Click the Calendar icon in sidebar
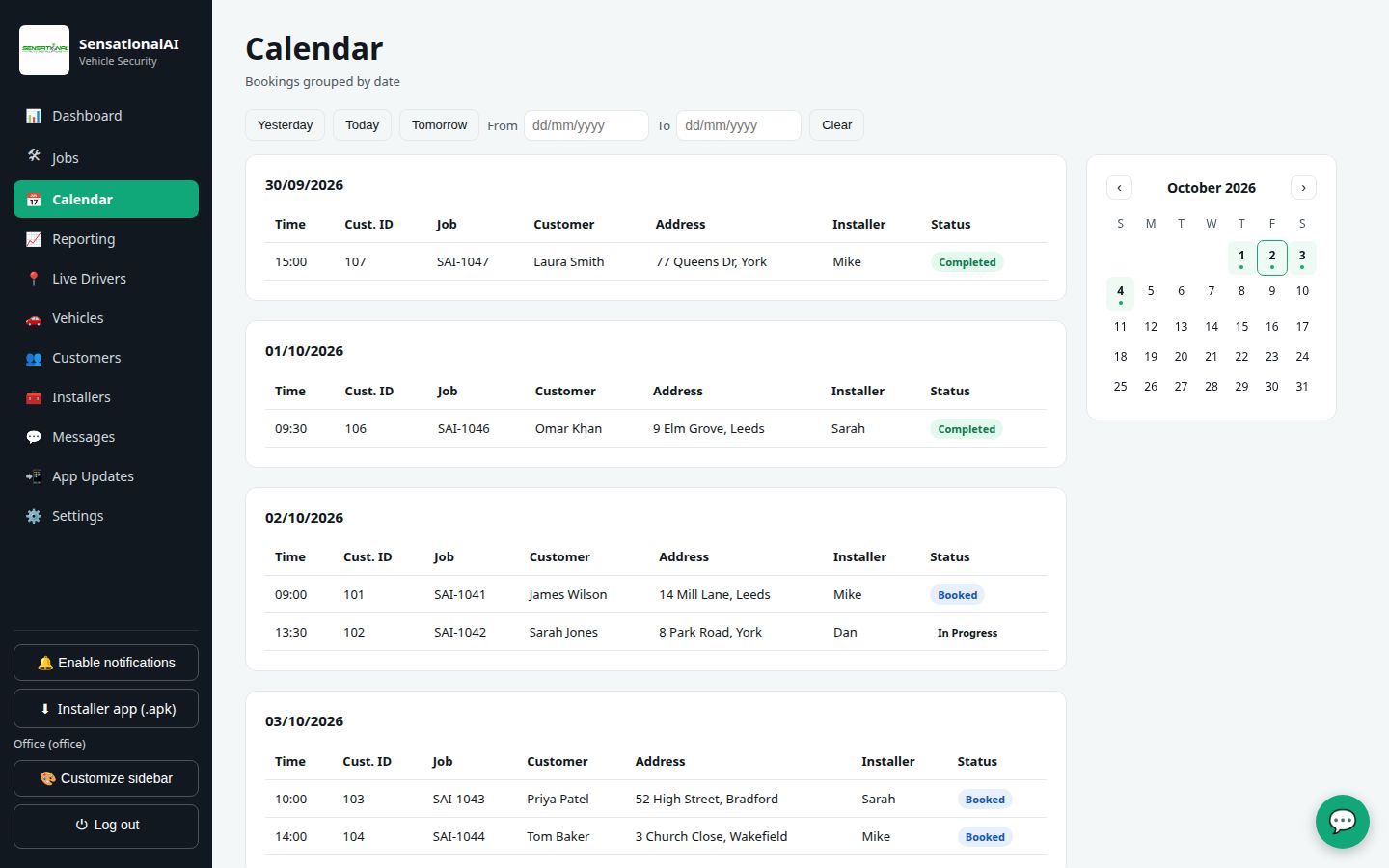 (34, 200)
